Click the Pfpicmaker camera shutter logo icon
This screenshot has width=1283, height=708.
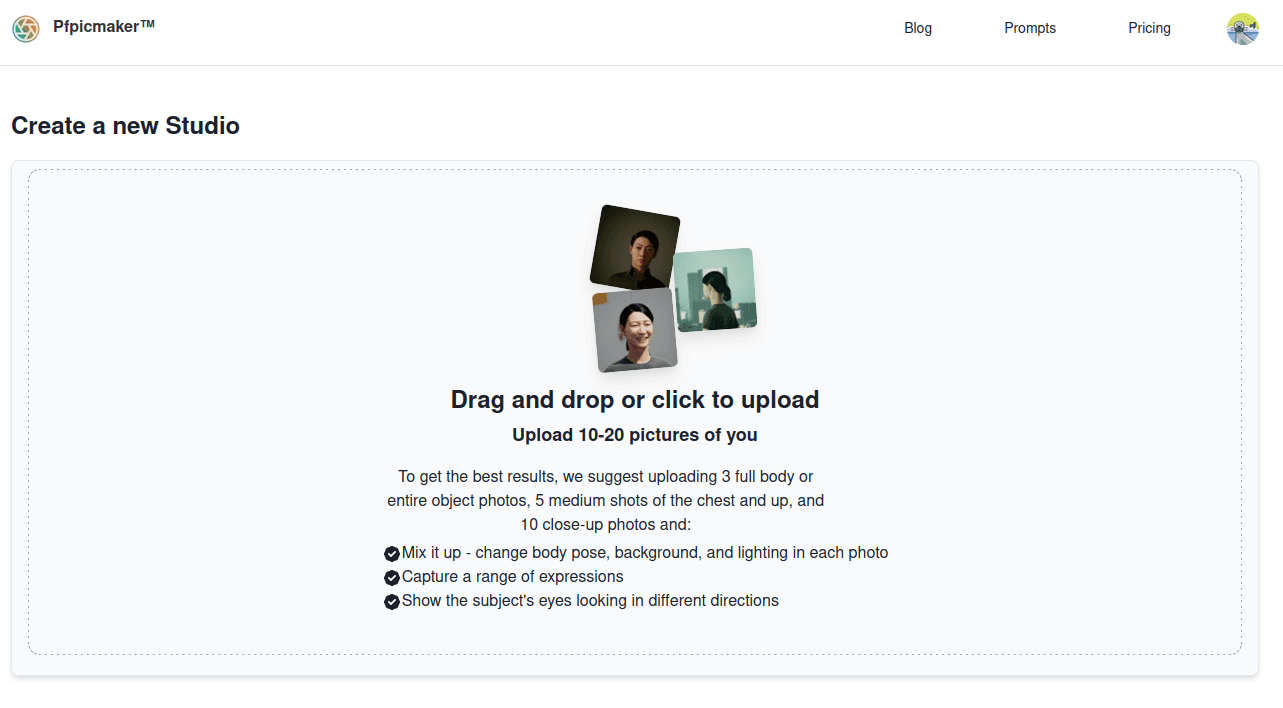pyautogui.click(x=26, y=29)
